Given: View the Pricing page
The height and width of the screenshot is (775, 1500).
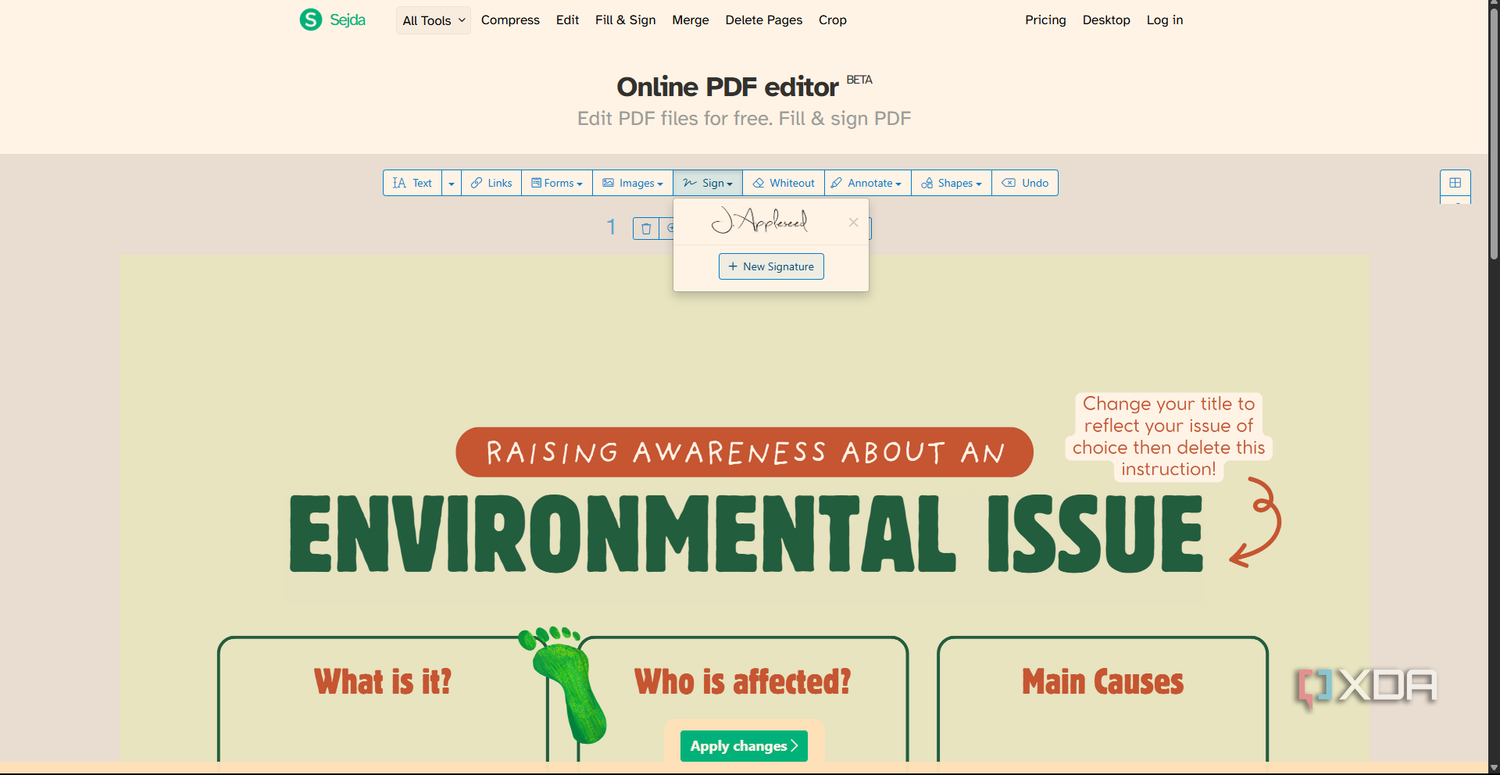Looking at the screenshot, I should click(1045, 20).
